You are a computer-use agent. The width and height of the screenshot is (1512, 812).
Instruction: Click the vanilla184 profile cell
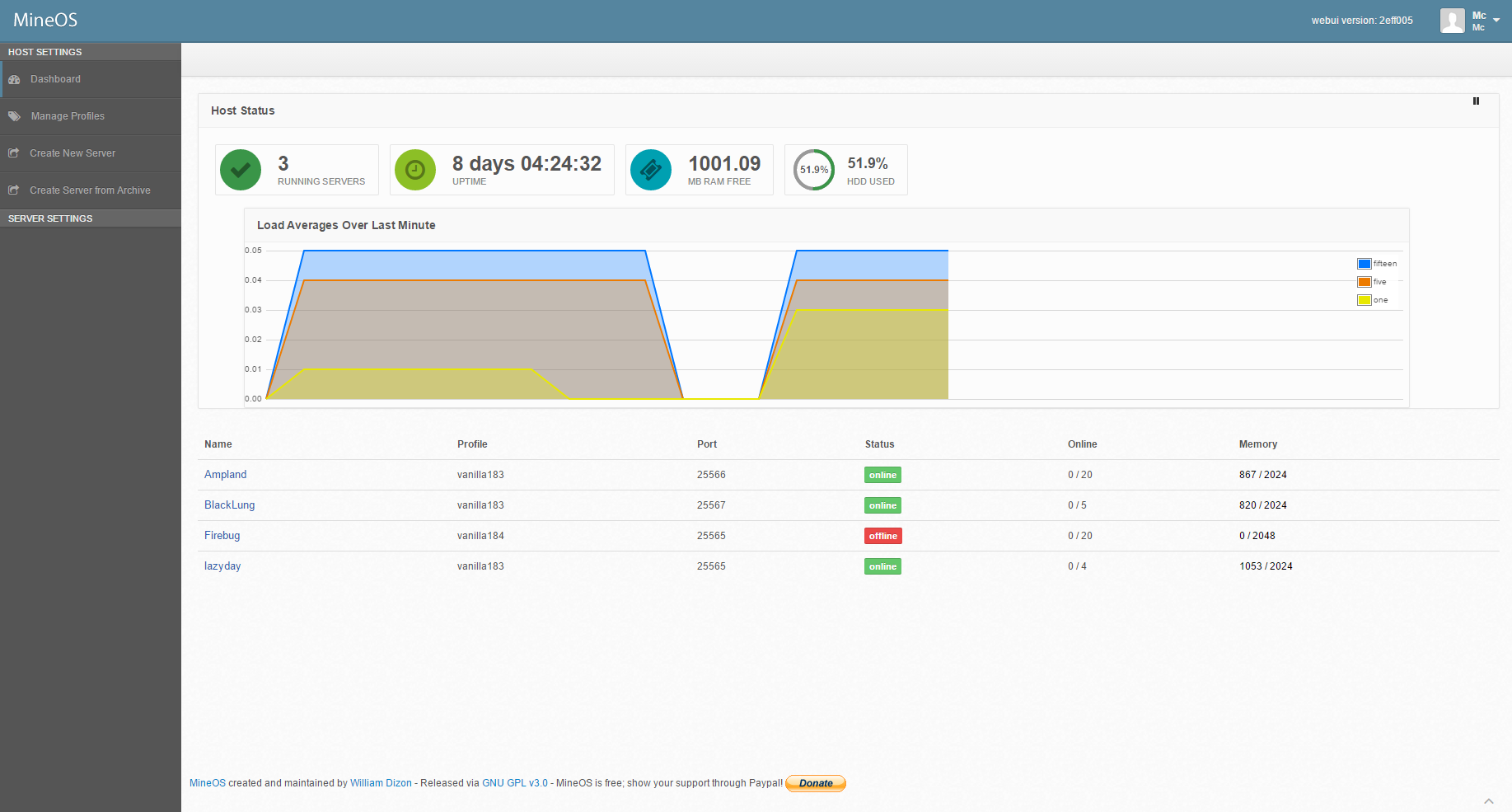click(x=480, y=536)
